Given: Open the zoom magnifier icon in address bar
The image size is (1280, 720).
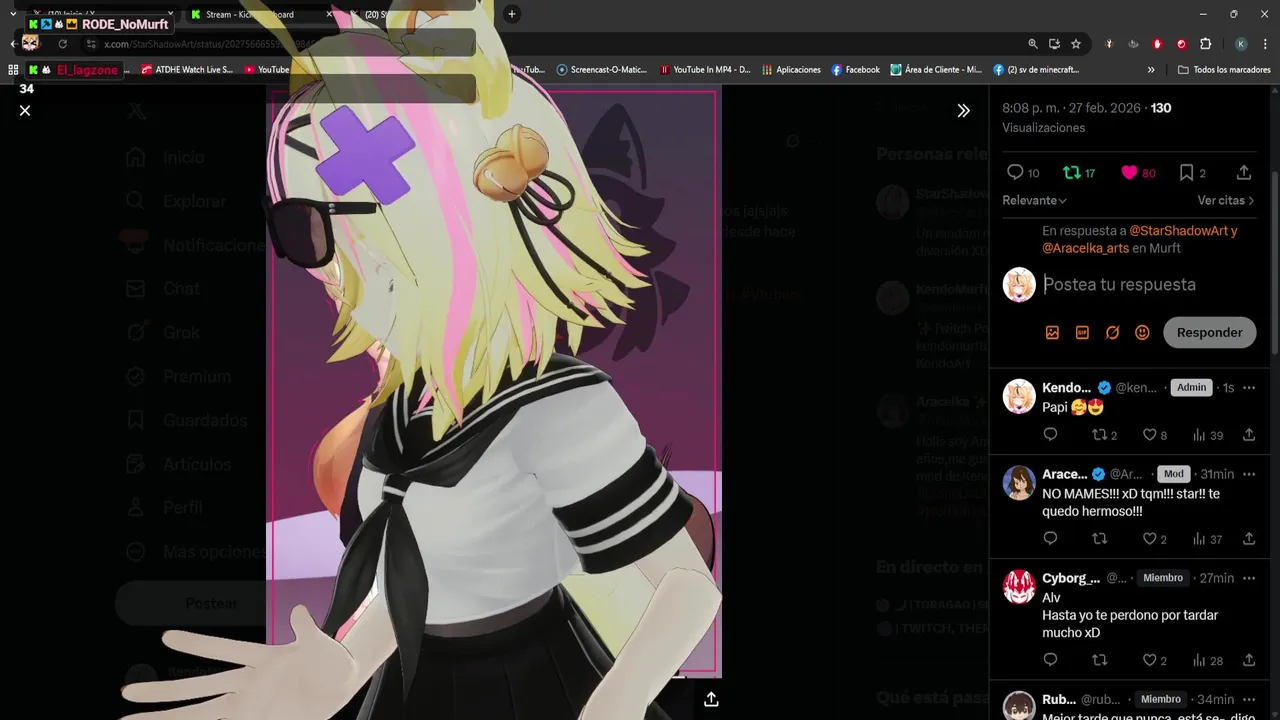Looking at the screenshot, I should pos(1033,44).
